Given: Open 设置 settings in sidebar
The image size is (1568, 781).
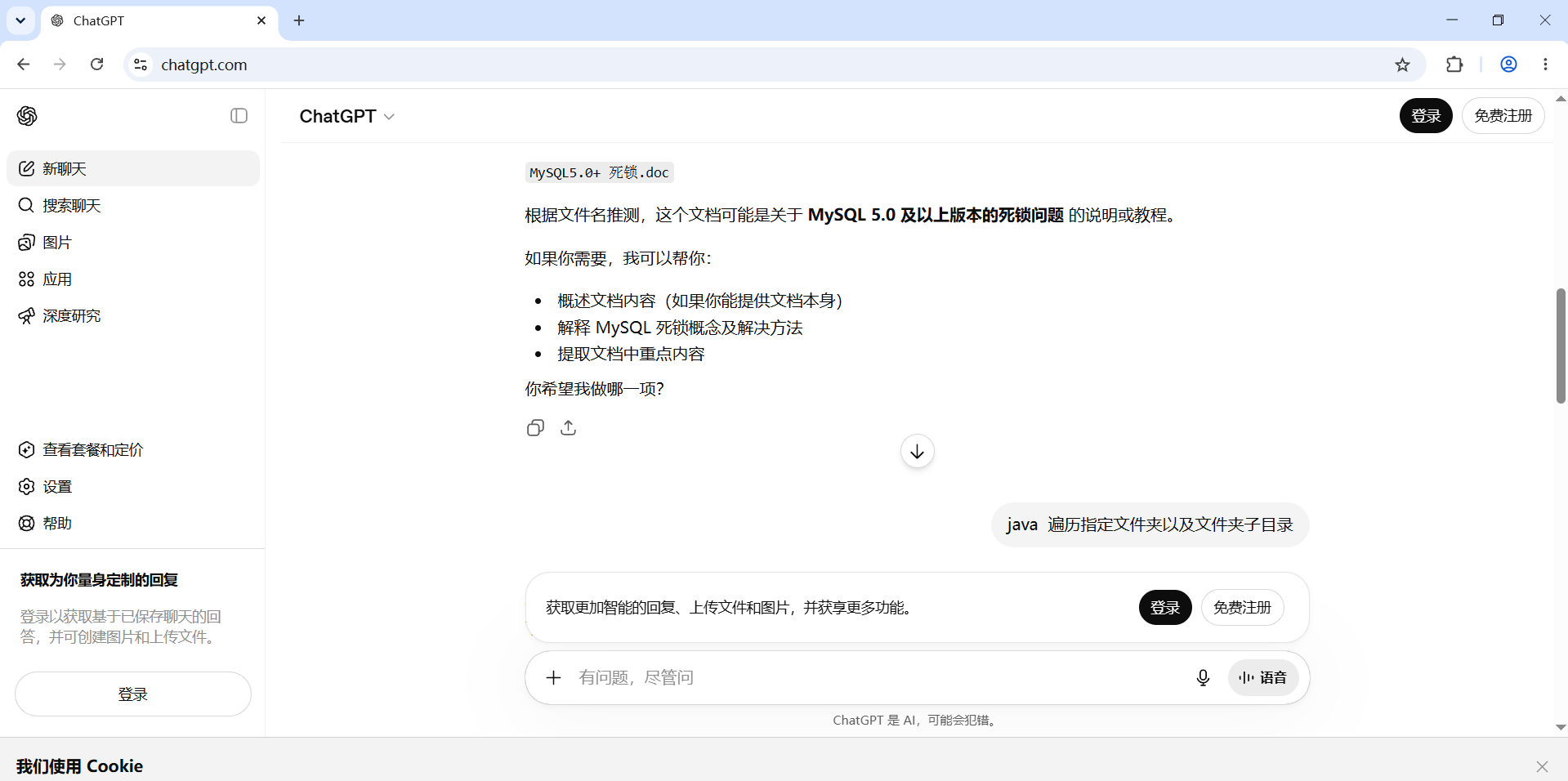Looking at the screenshot, I should [x=133, y=486].
